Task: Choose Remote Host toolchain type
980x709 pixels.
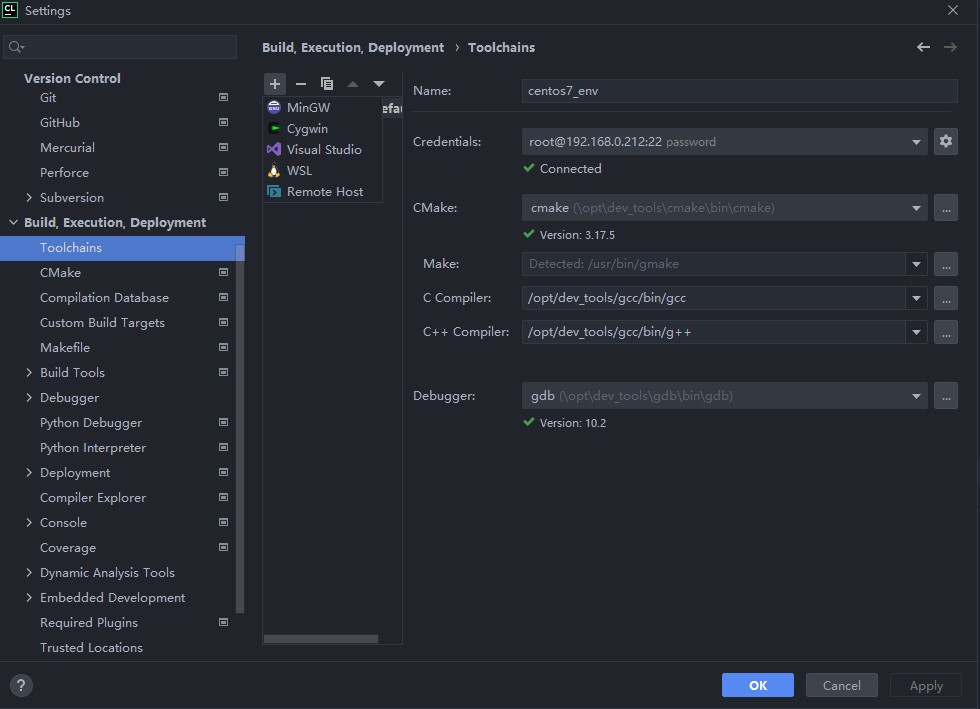Action: click(322, 192)
